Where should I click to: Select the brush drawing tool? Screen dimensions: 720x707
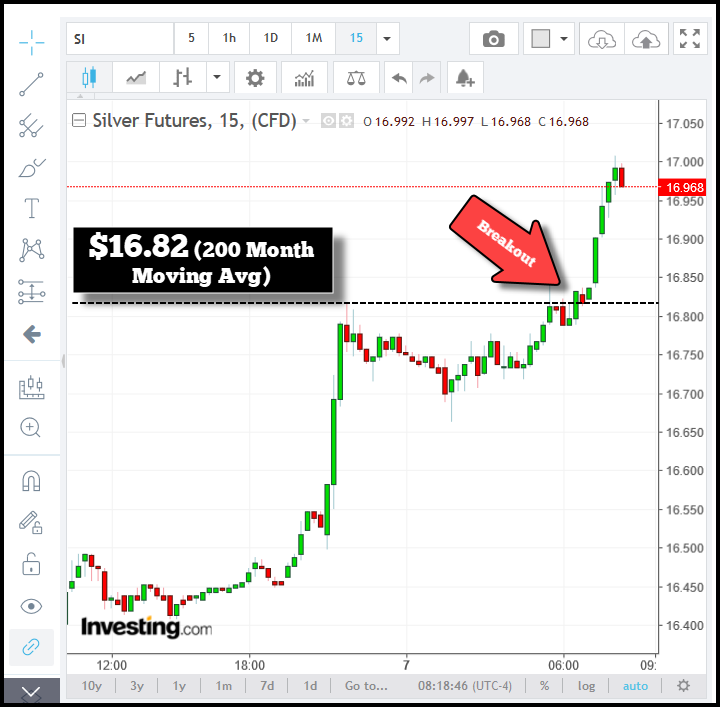point(32,168)
